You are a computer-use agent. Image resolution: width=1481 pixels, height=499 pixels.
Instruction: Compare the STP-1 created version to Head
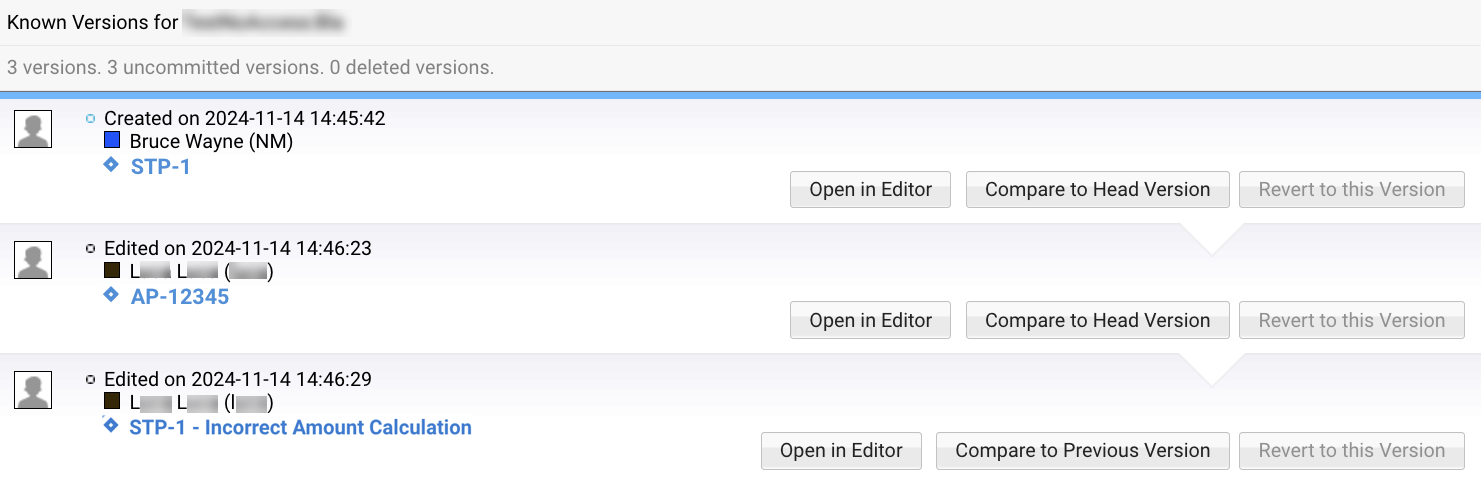(1097, 190)
